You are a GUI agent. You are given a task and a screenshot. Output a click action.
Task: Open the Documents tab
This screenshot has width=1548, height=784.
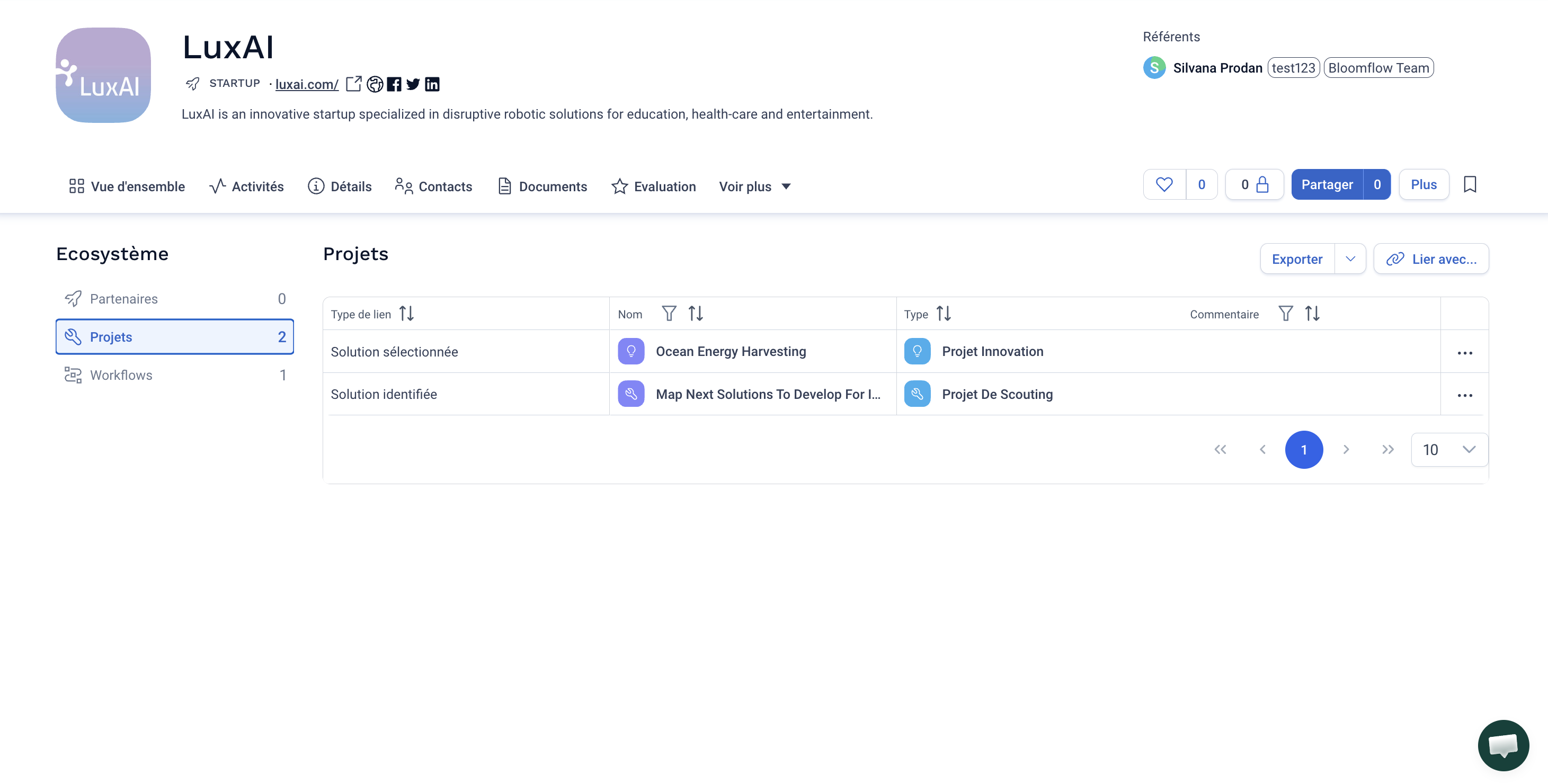[542, 187]
